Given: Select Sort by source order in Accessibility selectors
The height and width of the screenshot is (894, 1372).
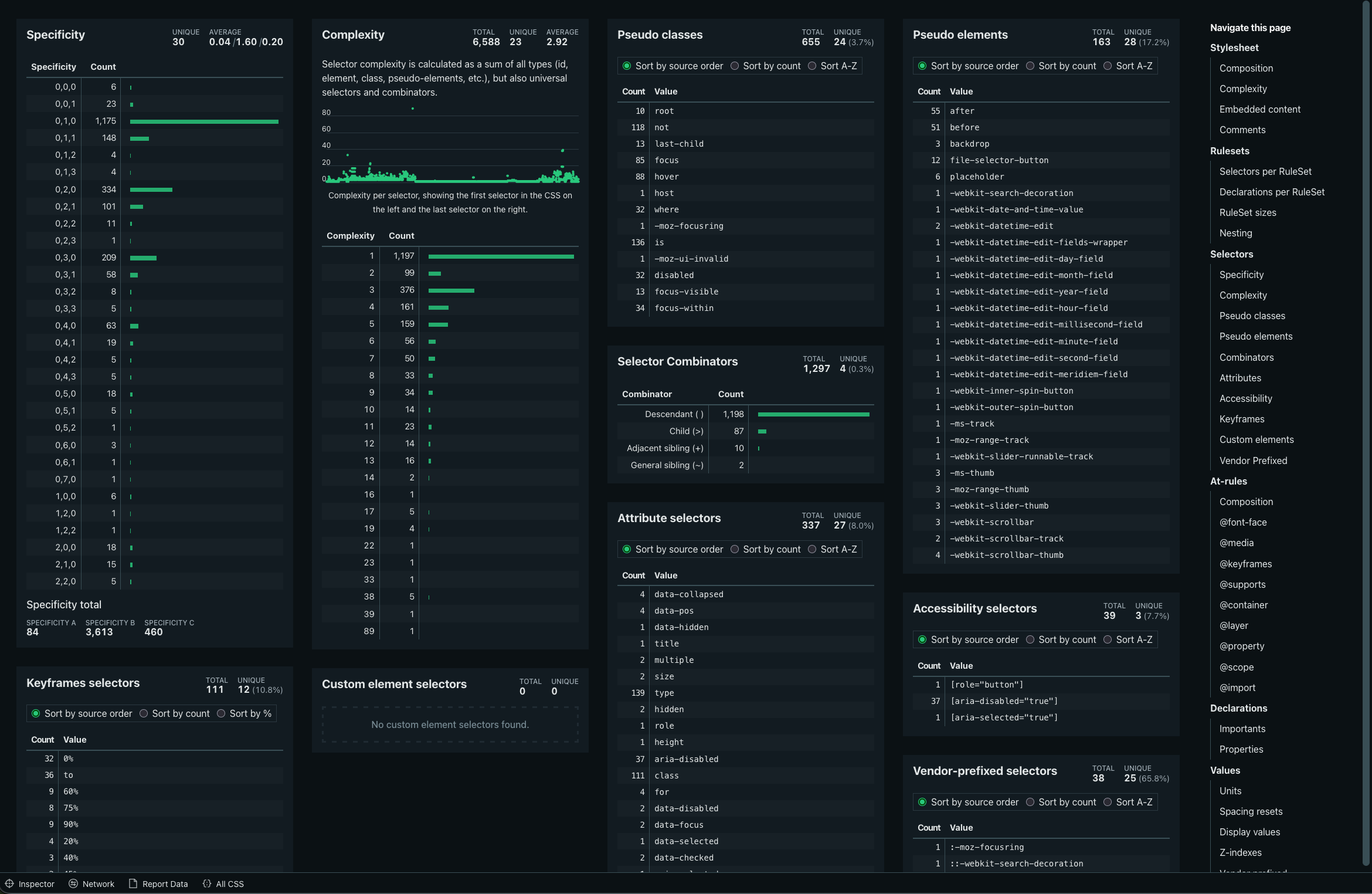Looking at the screenshot, I should pos(968,639).
